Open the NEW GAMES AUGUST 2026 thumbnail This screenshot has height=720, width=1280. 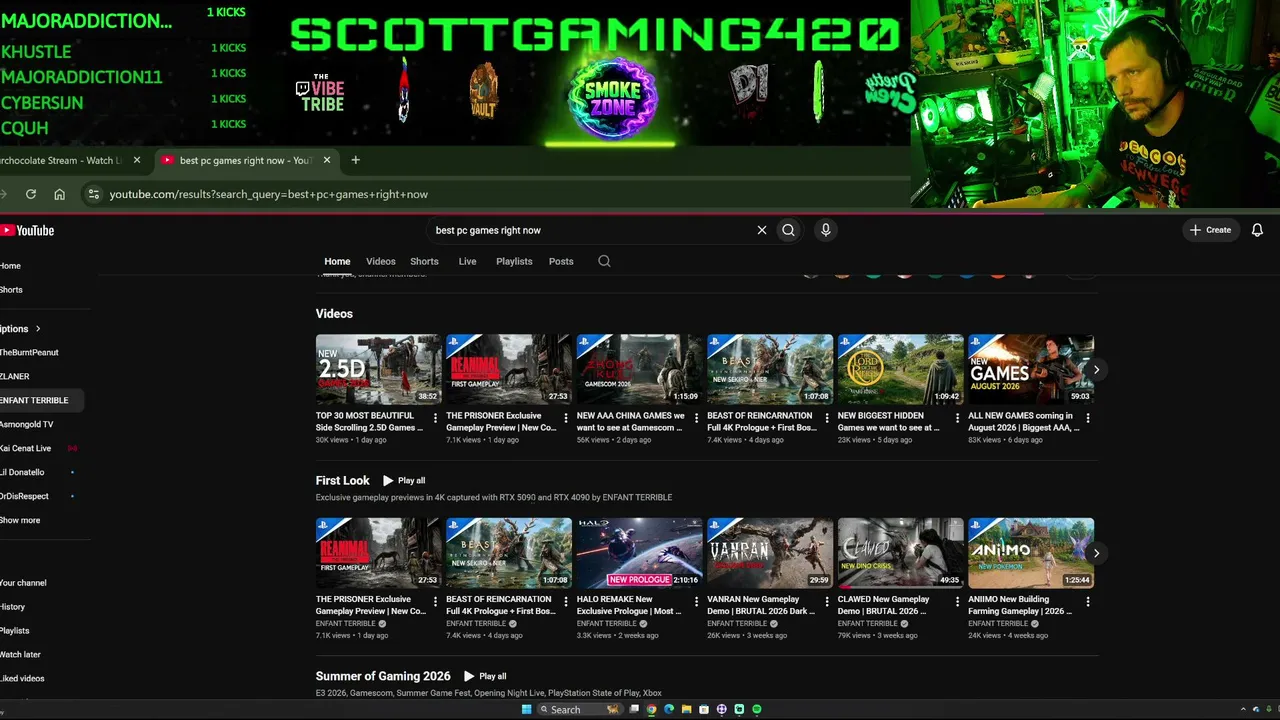click(x=1031, y=369)
